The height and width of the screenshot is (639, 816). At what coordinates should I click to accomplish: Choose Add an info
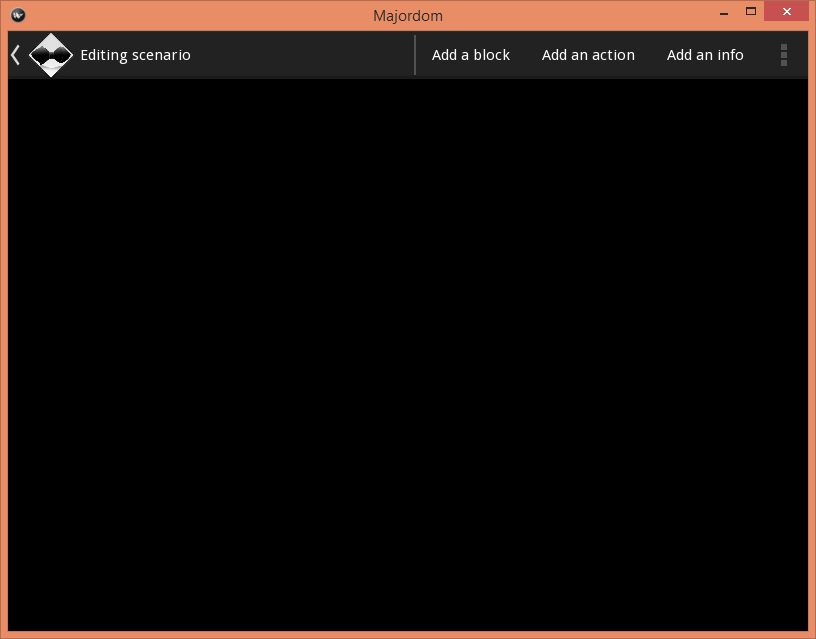point(705,55)
